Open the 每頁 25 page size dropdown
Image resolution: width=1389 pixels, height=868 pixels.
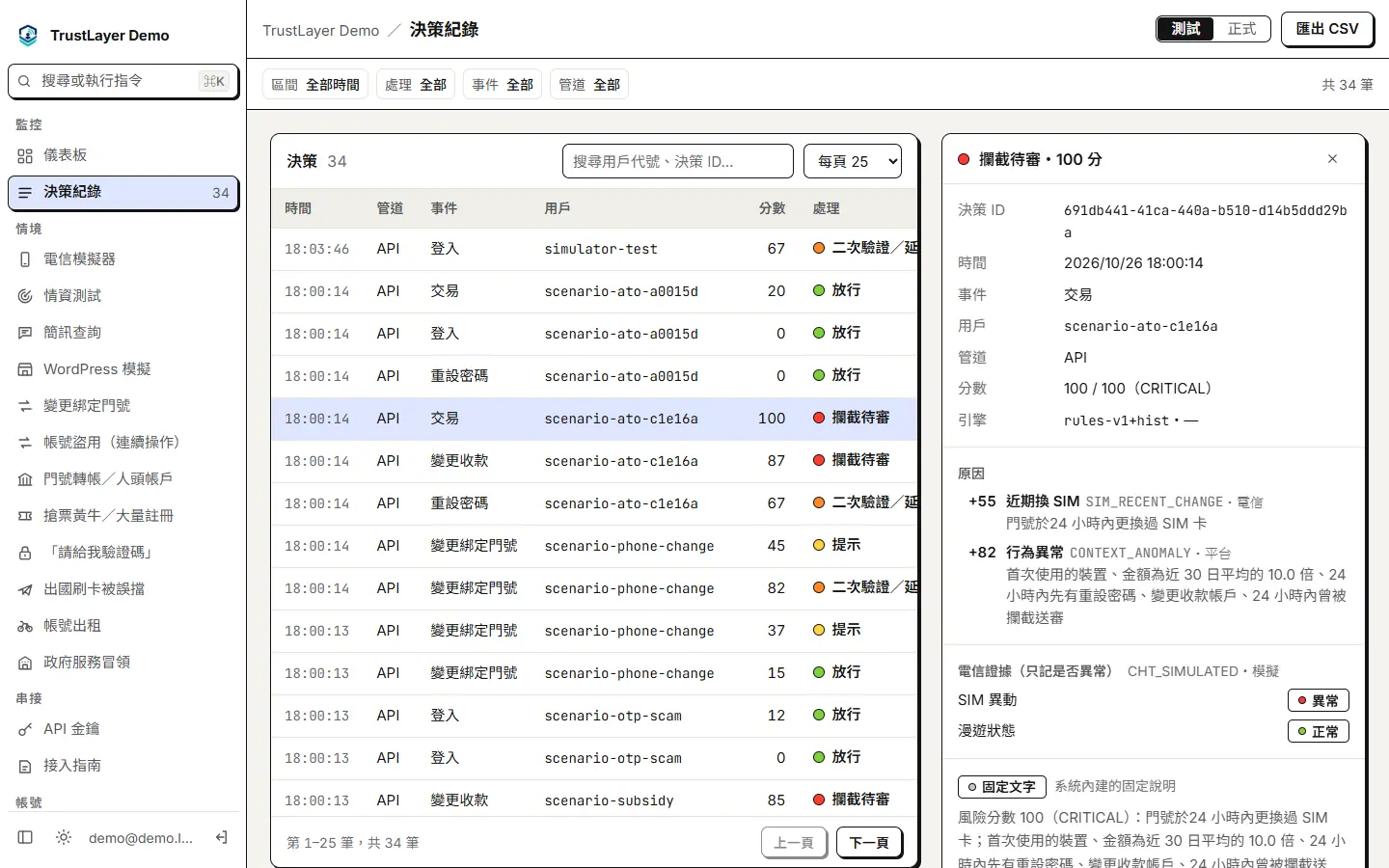[x=853, y=161]
